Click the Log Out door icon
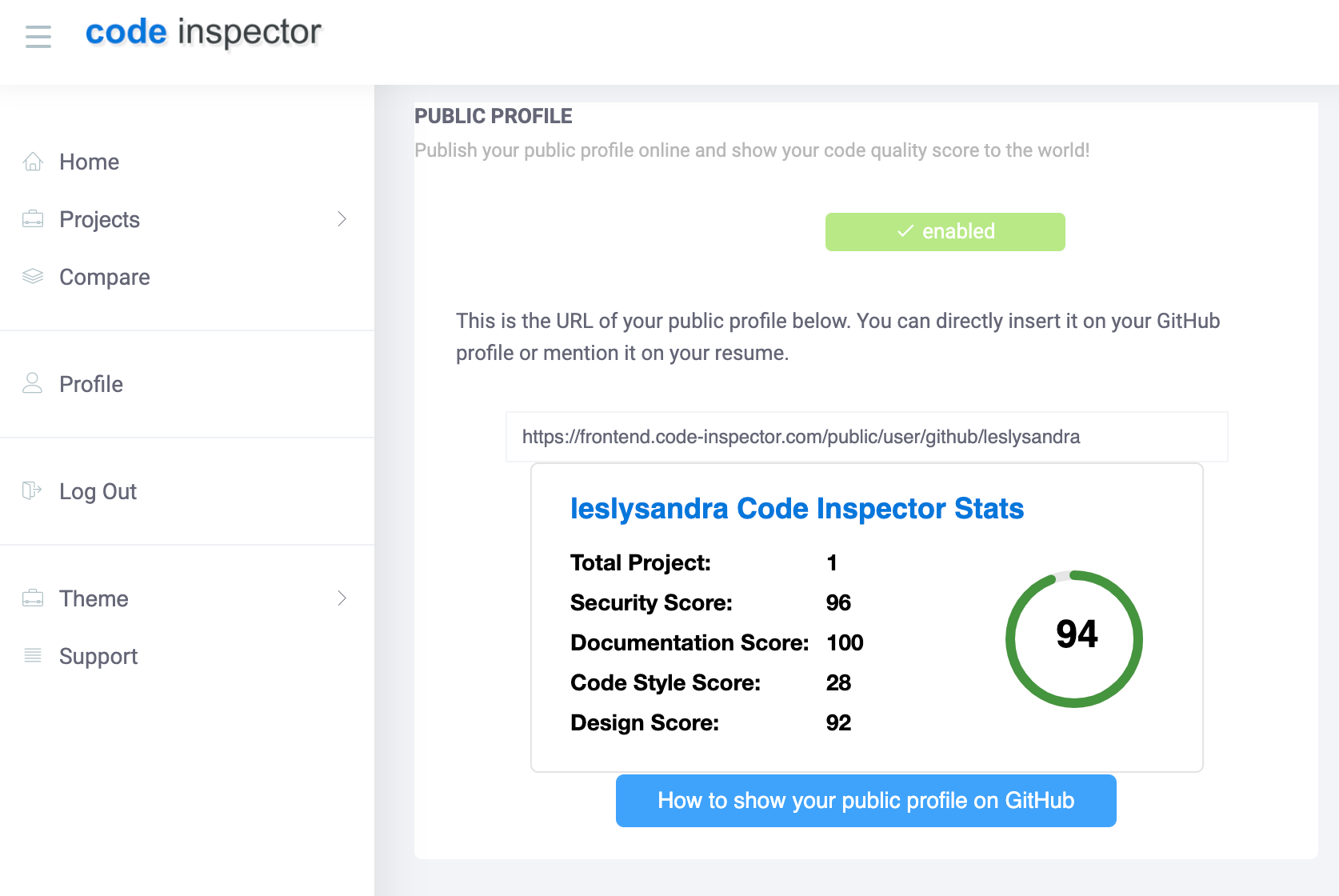 [33, 491]
